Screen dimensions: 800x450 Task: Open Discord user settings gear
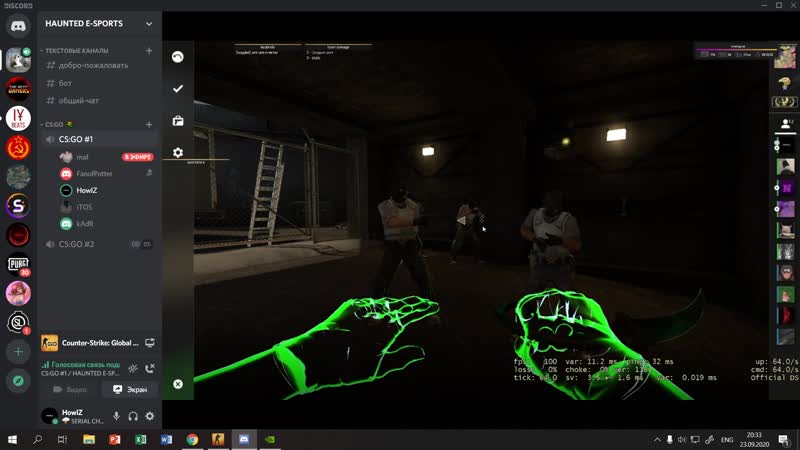[x=149, y=416]
